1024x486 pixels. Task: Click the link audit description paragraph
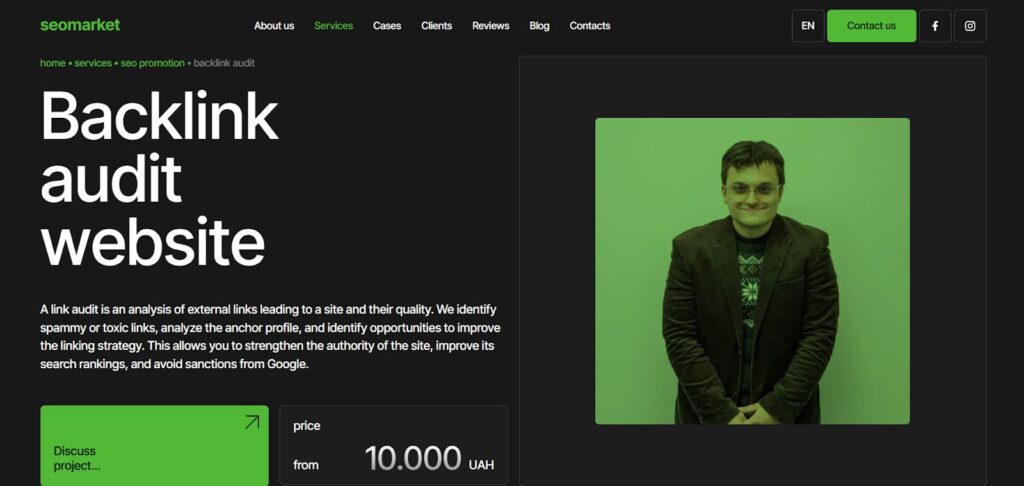tap(270, 336)
